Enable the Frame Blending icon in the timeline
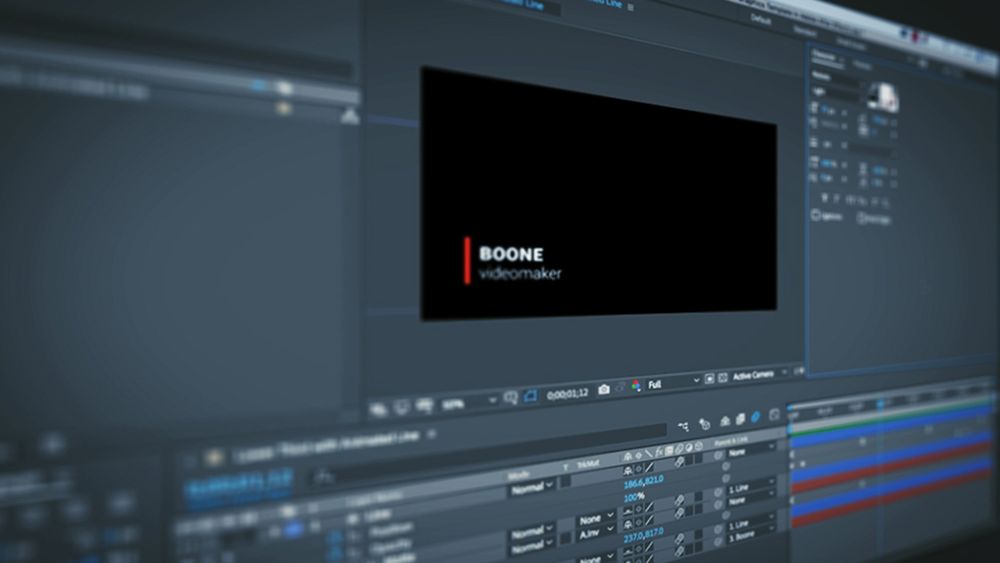 point(740,419)
